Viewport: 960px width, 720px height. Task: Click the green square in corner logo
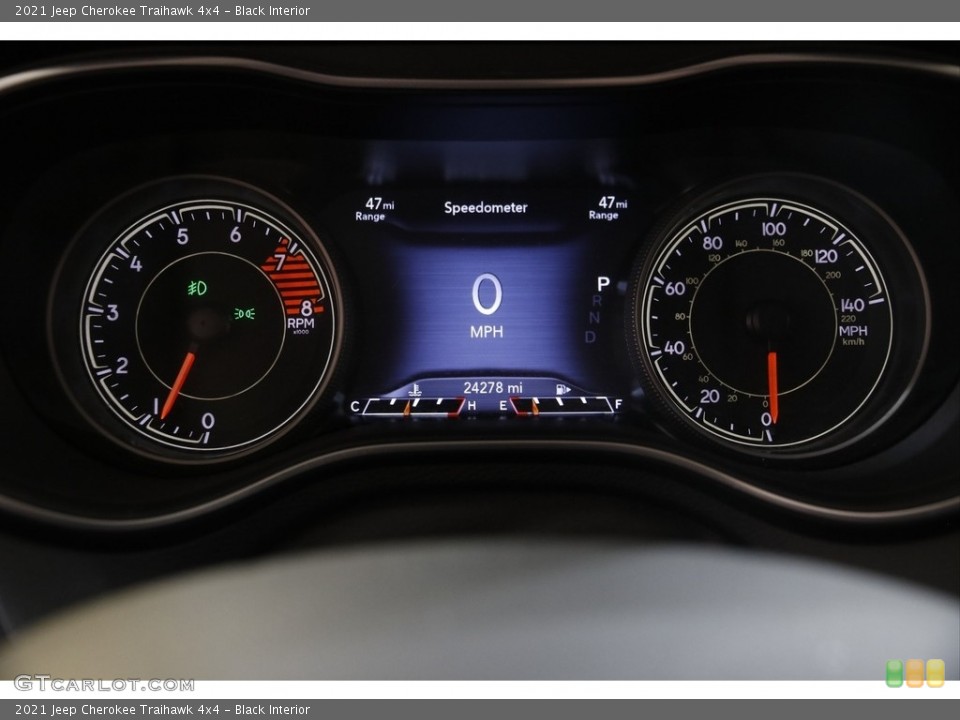894,673
